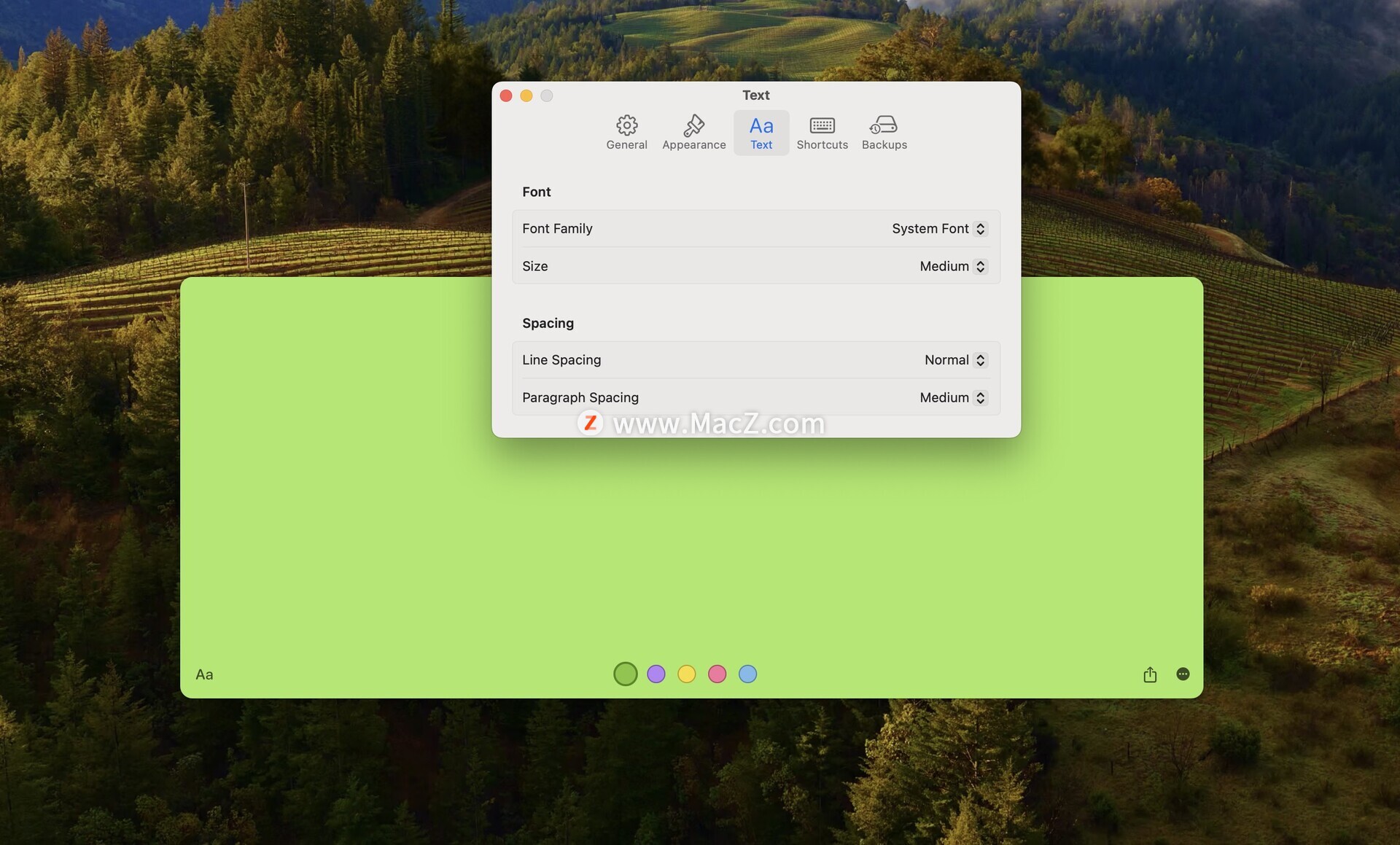Pick the purple note color swatch

click(x=656, y=674)
